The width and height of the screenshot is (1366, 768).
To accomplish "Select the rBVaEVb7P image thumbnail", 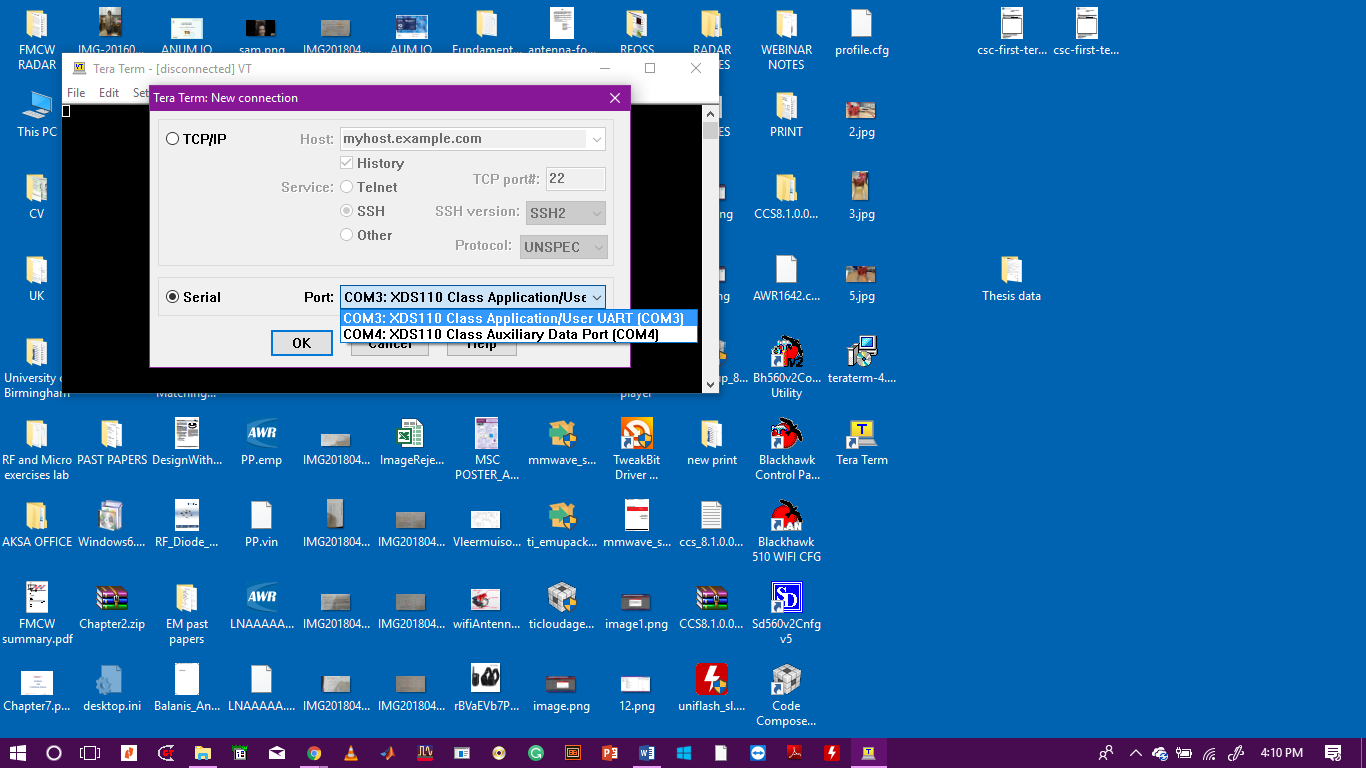I will [486, 687].
